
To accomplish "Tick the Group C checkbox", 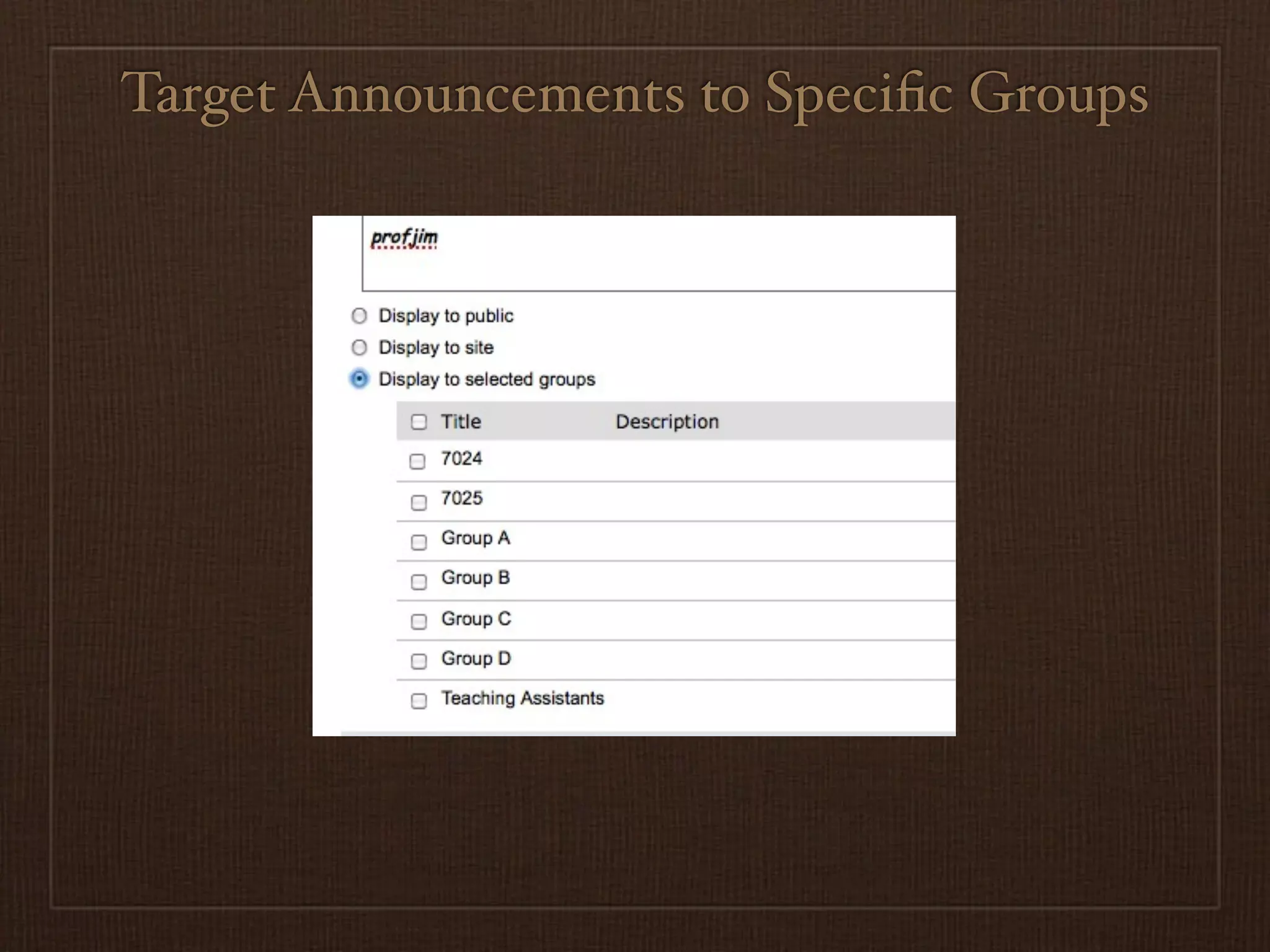I will pos(419,621).
